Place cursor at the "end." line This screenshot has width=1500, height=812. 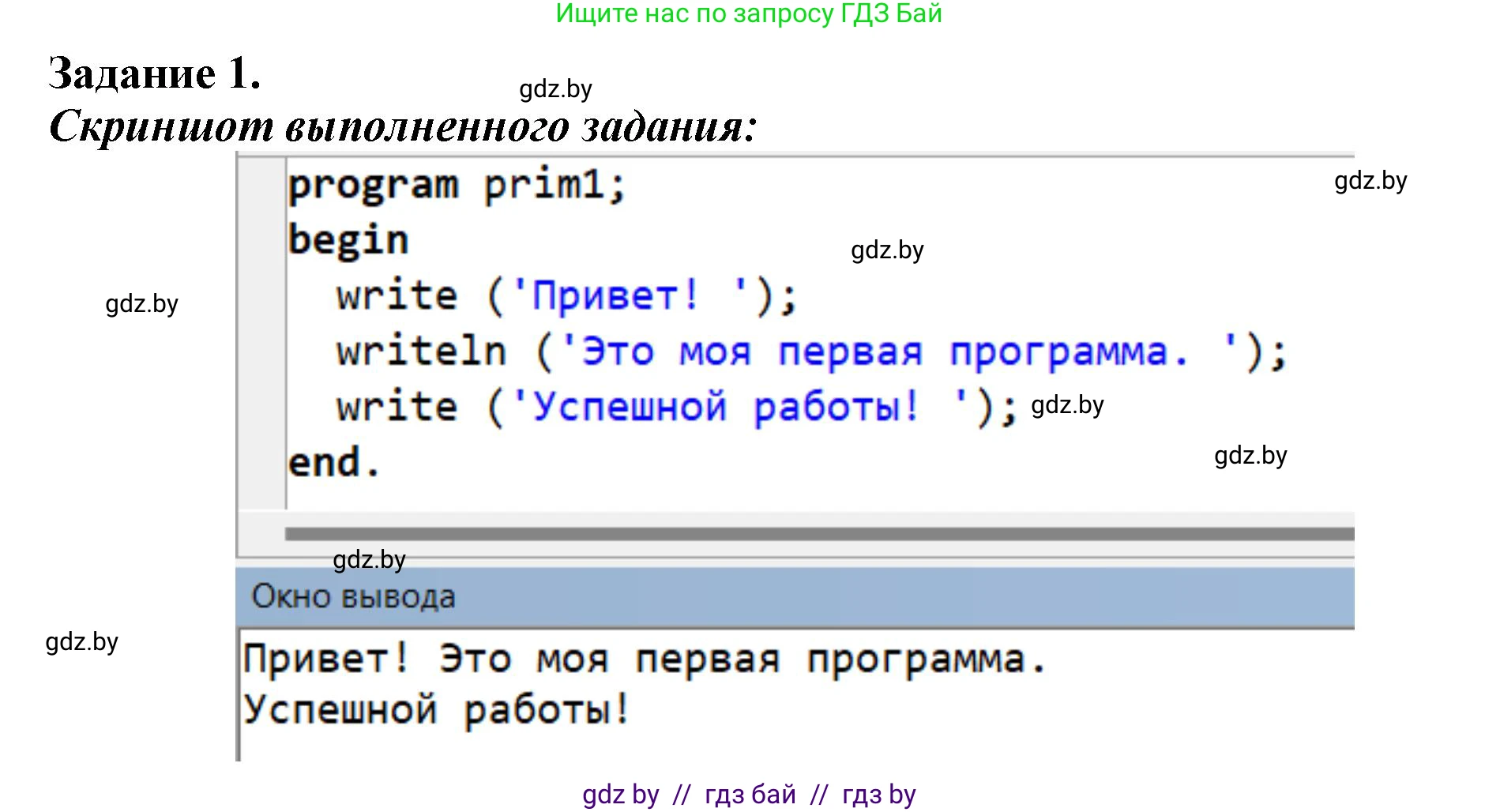coord(333,463)
